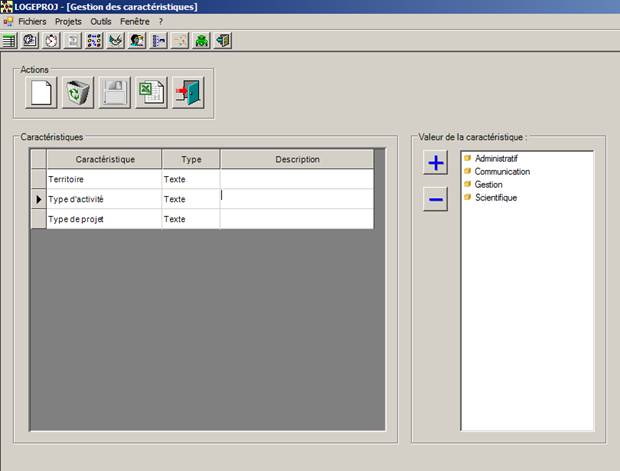Screen dimensions: 620x471
Task: Open the Outils menu
Action: pyautogui.click(x=100, y=21)
